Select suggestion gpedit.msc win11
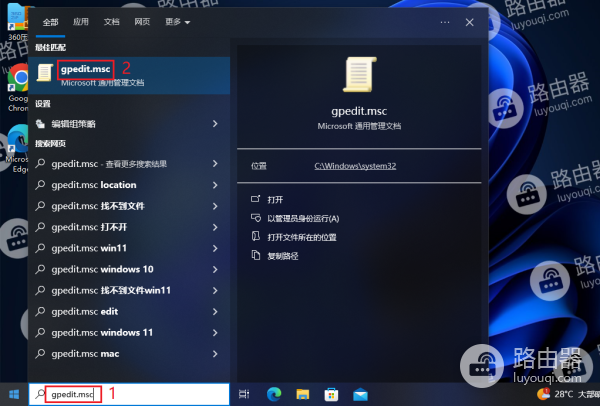 tap(129, 248)
